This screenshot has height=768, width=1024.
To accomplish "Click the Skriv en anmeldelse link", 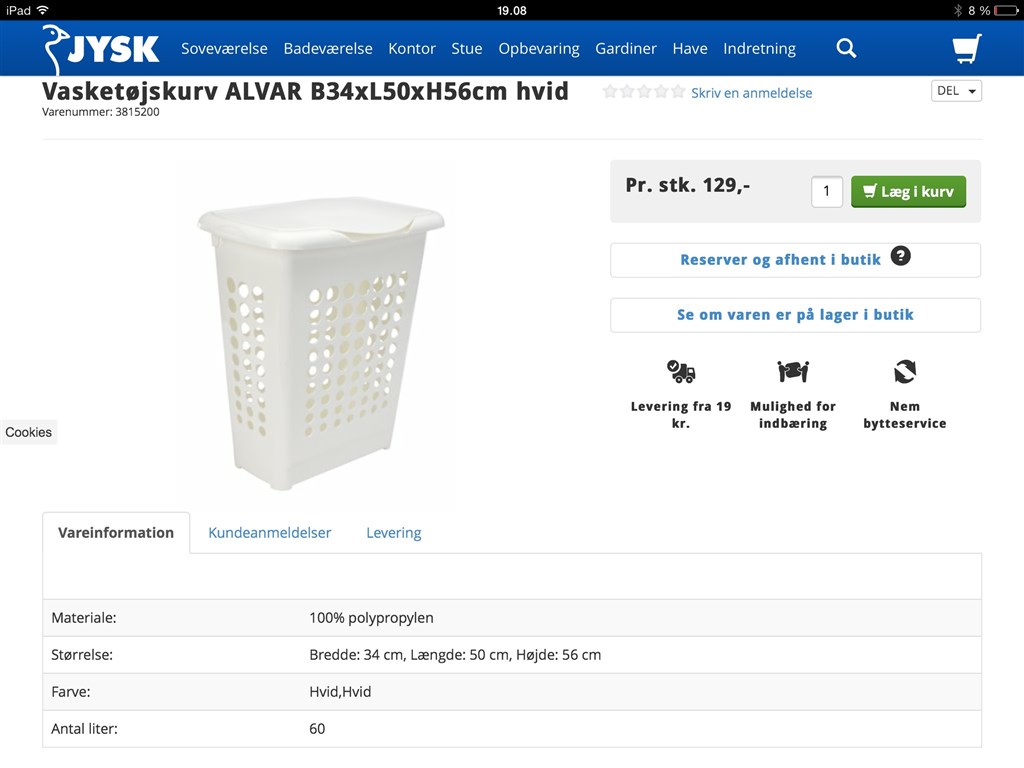I will [752, 93].
